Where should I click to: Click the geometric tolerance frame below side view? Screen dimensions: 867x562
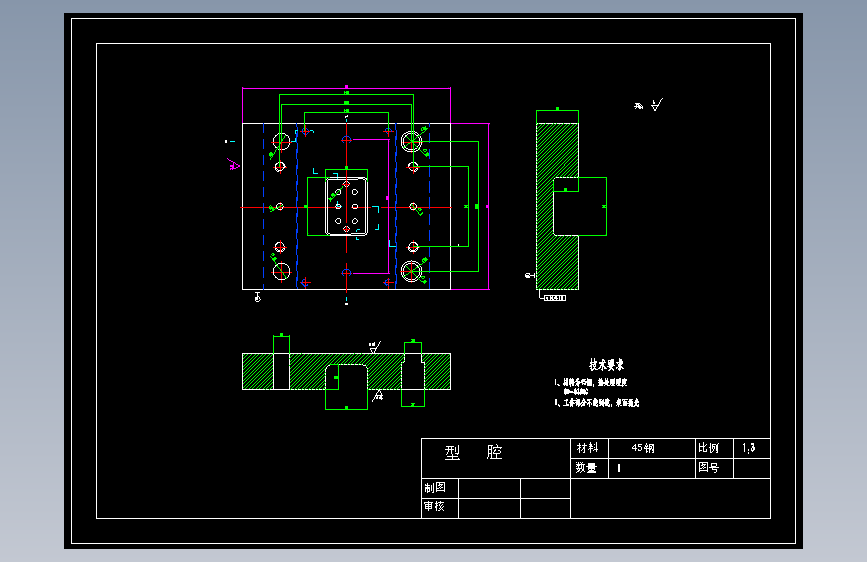point(555,298)
